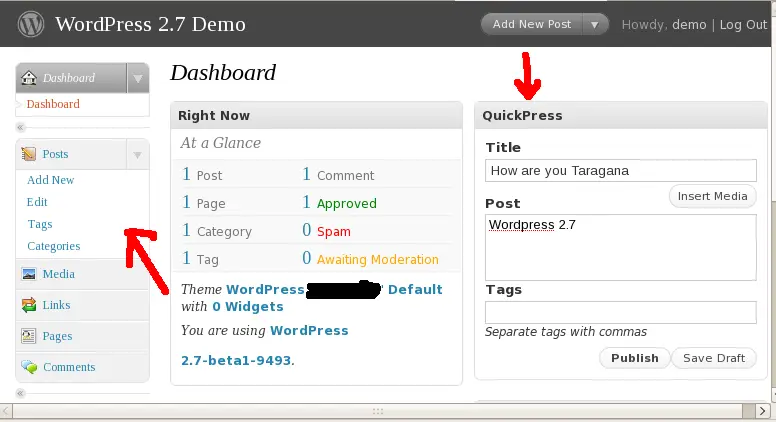
Task: Click the Default theme link
Action: (415, 289)
